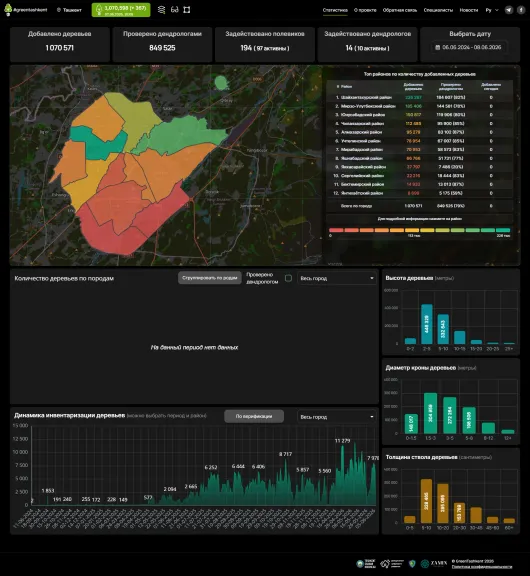Select row 1 Шайхантахурский район

(419, 98)
